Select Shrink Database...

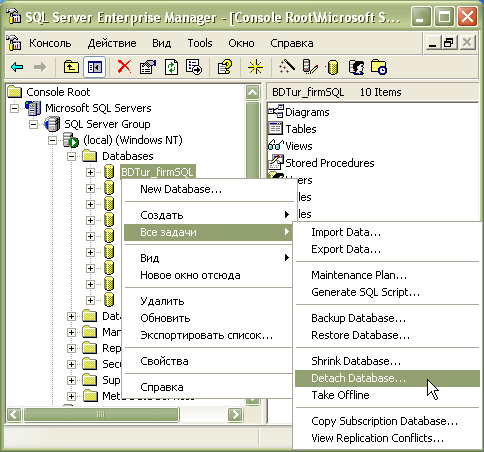[387, 361]
